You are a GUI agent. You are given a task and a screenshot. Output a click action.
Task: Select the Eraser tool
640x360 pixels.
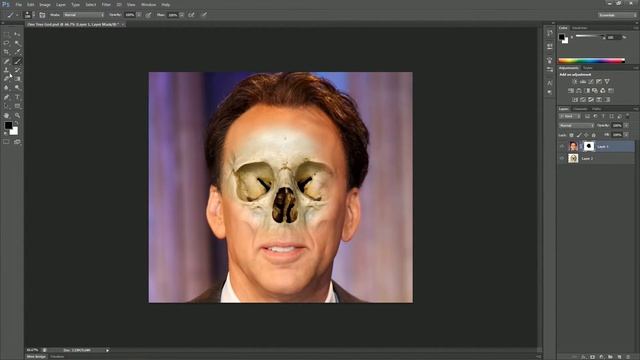(6, 79)
